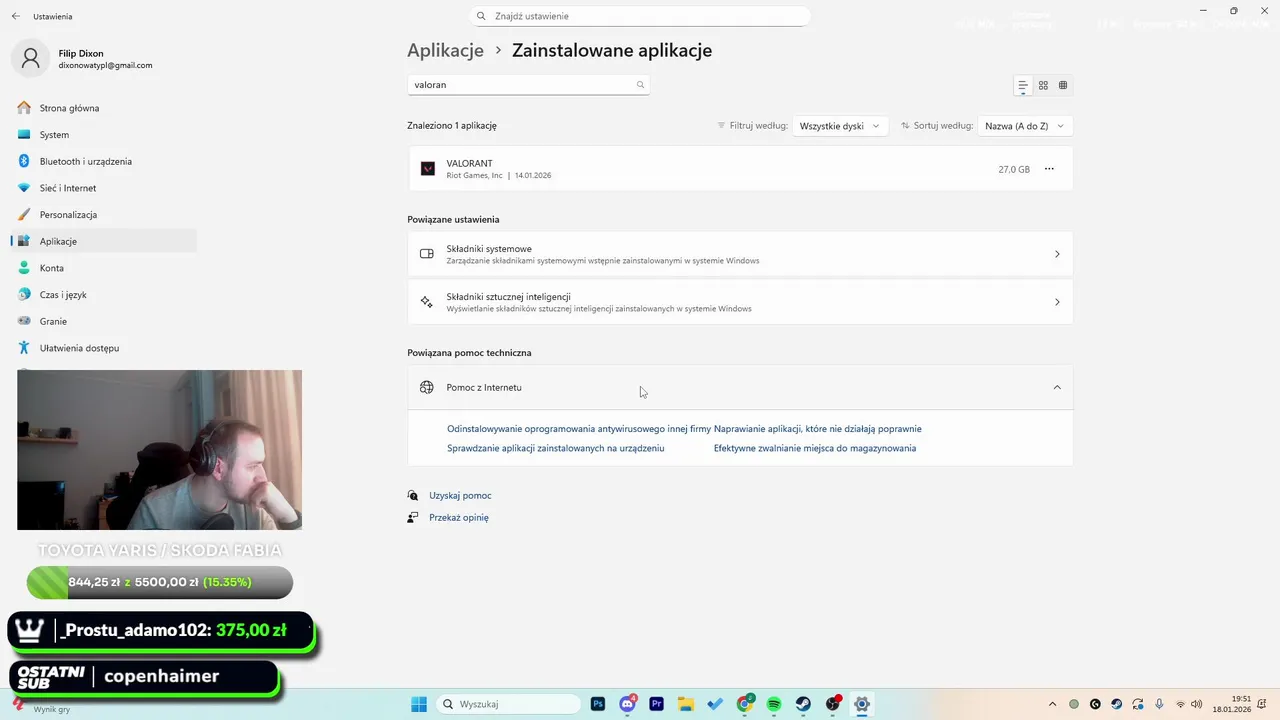
Task: Open the three-dot menu for VALORANT
Action: point(1049,169)
